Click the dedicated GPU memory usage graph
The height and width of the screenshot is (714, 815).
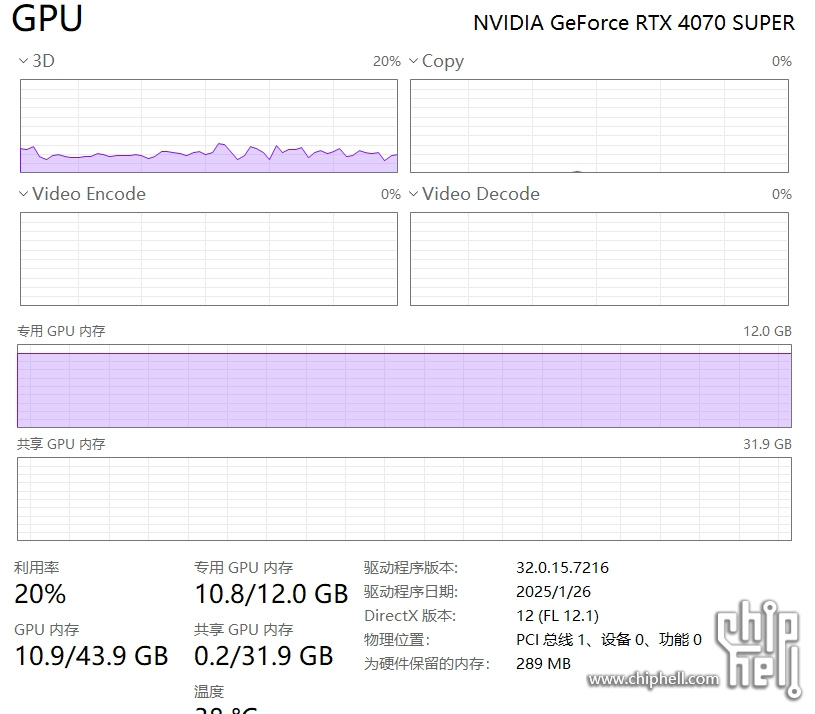tap(404, 386)
